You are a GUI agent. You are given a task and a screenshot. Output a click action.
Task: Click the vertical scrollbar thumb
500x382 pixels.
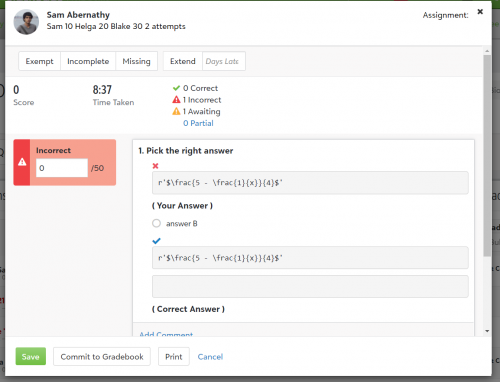(x=487, y=156)
